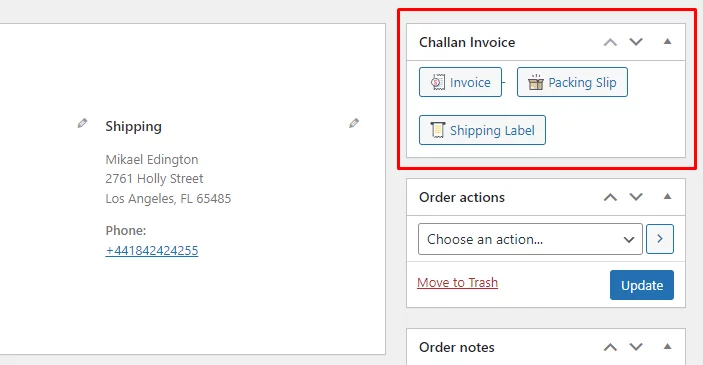Screen dimensions: 703x365
Task: Collapse the Order notes panel
Action: [x=667, y=346]
